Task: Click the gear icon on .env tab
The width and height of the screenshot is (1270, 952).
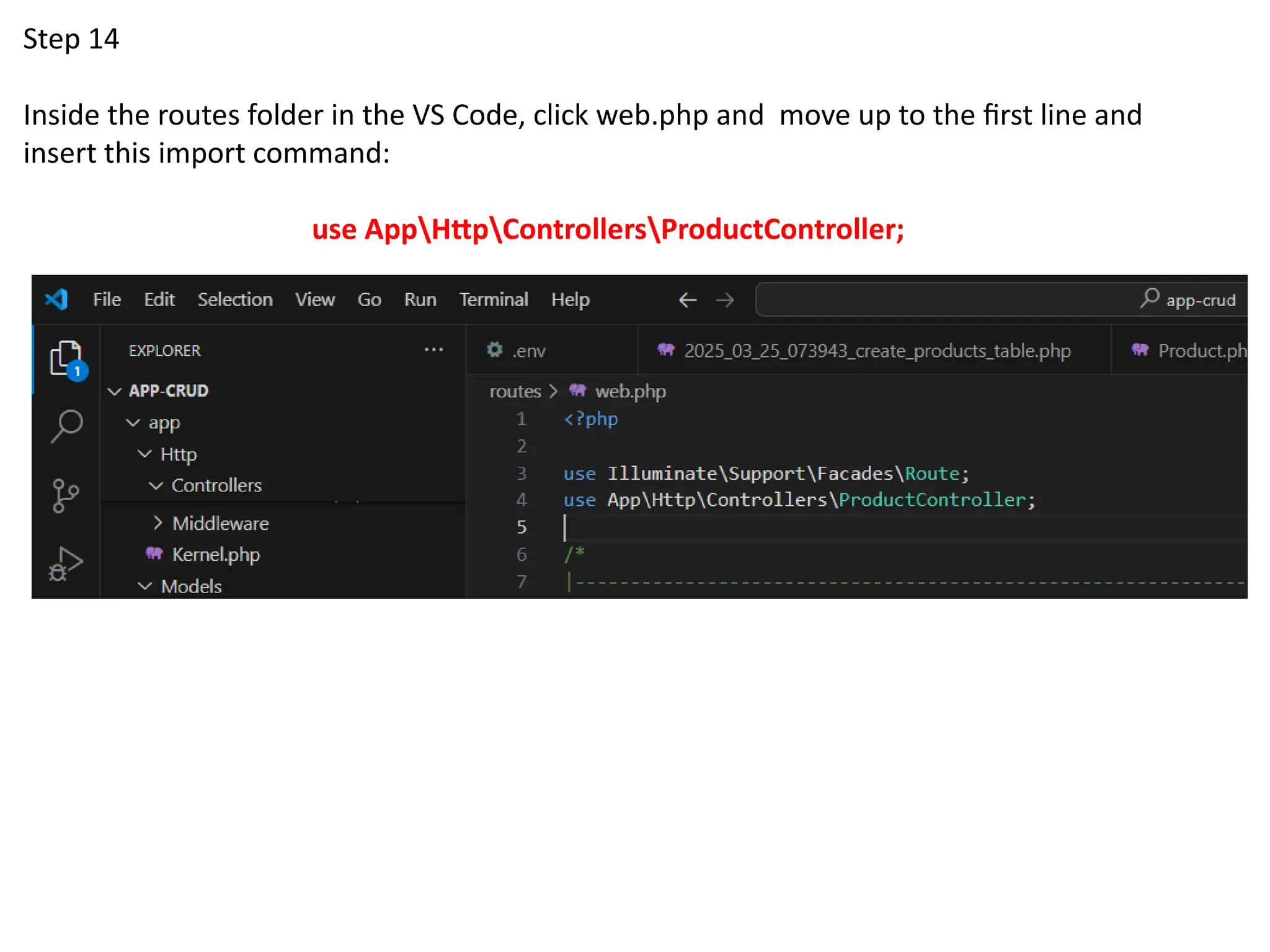Action: tap(494, 350)
